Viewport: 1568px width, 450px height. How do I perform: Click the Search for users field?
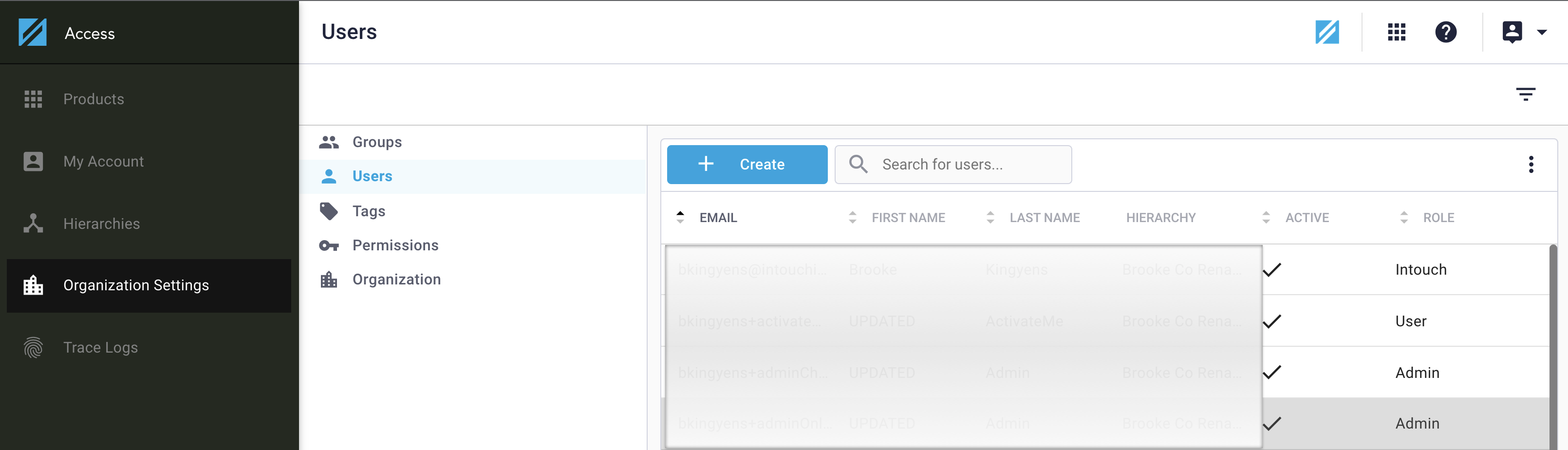[952, 165]
